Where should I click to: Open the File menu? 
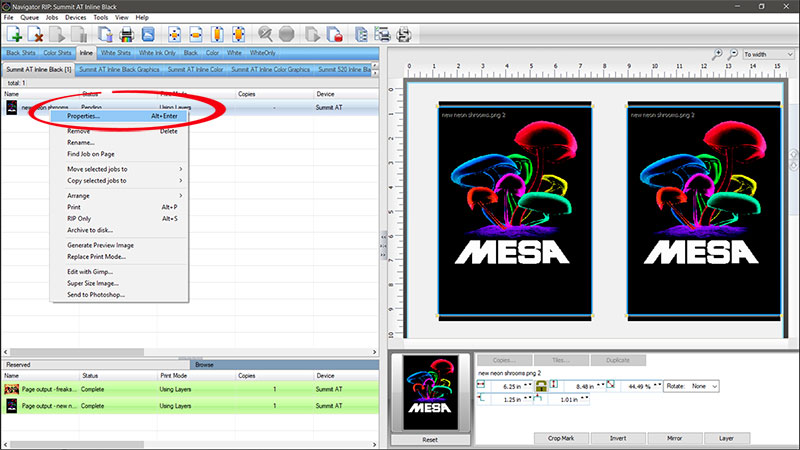tap(9, 17)
